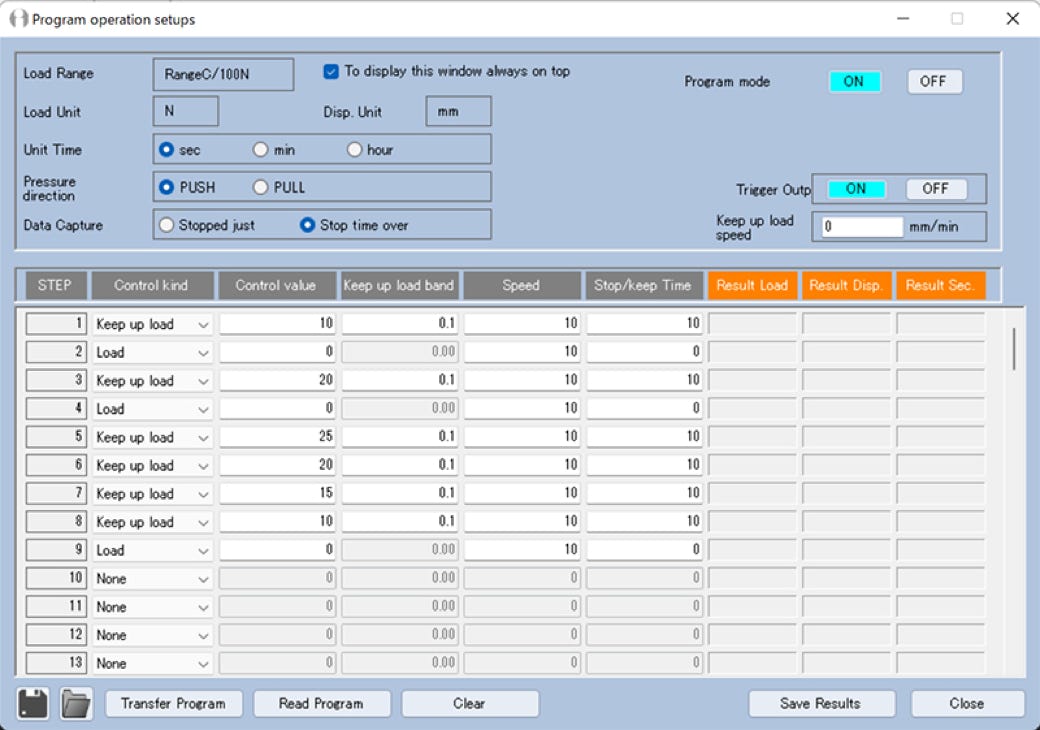Screen dimensions: 1040x730
Task: Select sec unit time radio
Action: 166,150
